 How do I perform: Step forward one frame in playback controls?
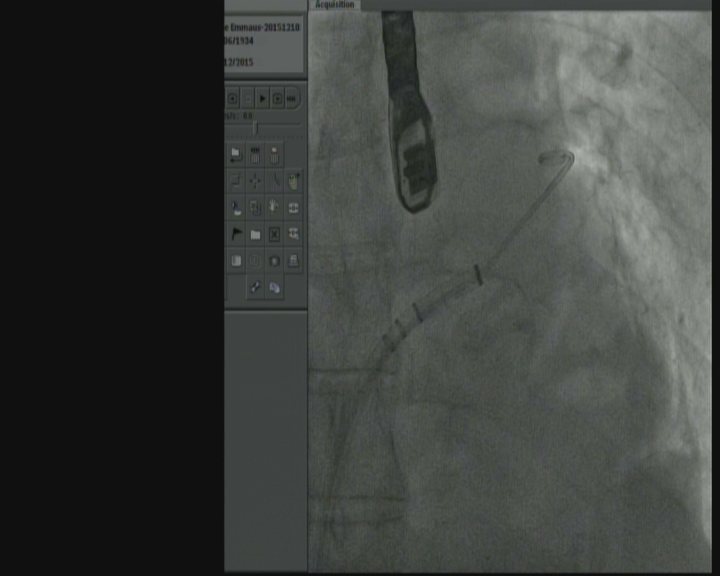278,98
